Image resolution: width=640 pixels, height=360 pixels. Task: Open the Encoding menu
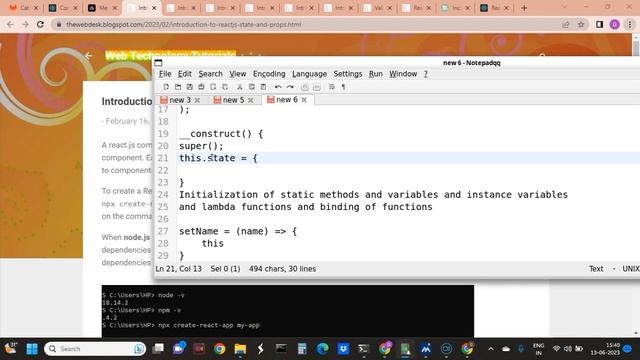coord(269,74)
